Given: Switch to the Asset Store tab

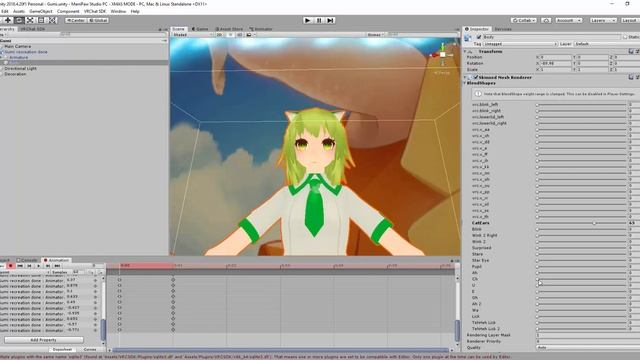Looking at the screenshot, I should (x=229, y=29).
